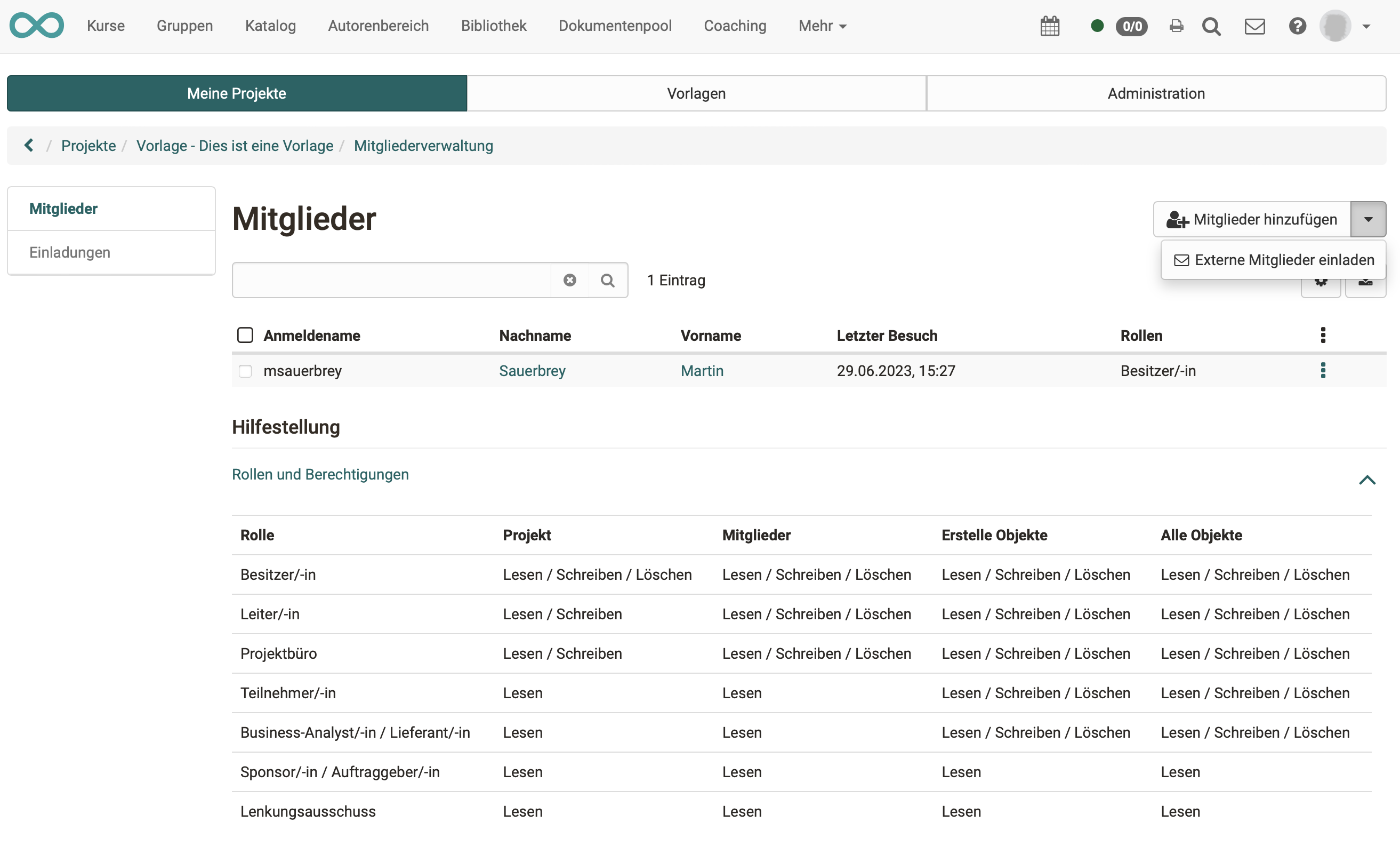
Task: Open the calendar icon
Action: (x=1050, y=26)
